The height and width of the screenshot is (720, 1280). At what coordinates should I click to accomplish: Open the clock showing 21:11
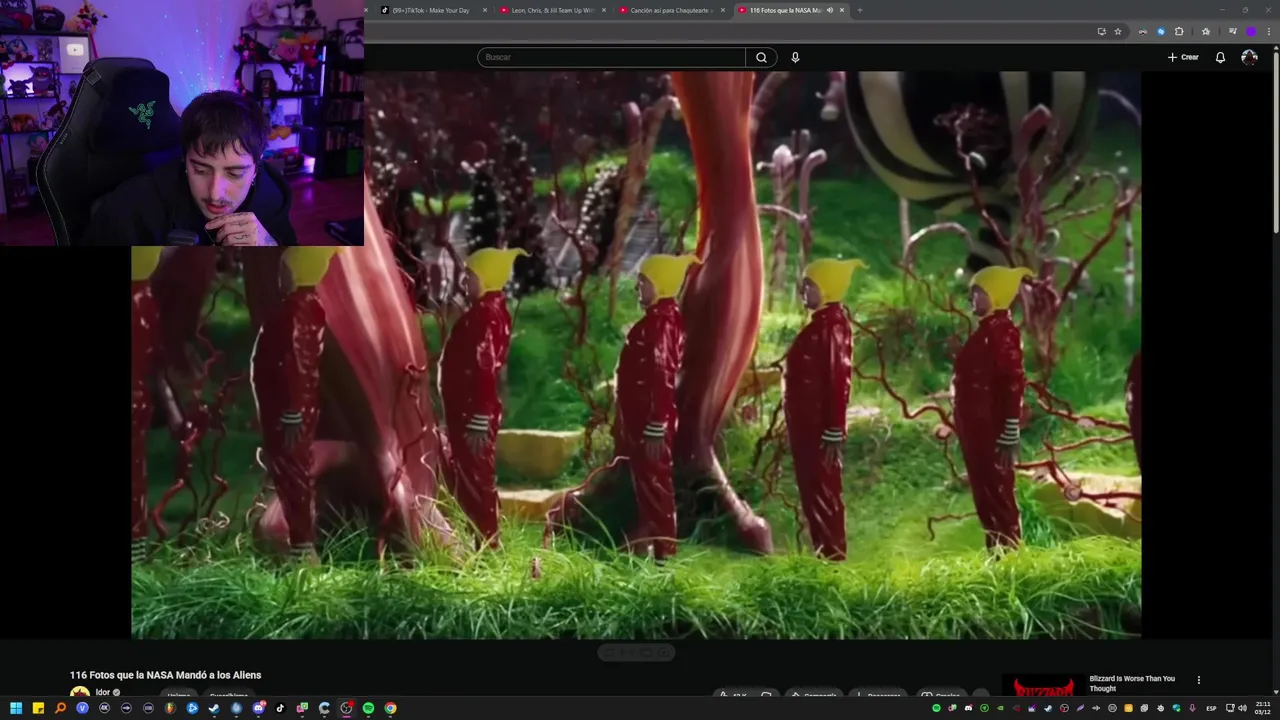[1262, 708]
